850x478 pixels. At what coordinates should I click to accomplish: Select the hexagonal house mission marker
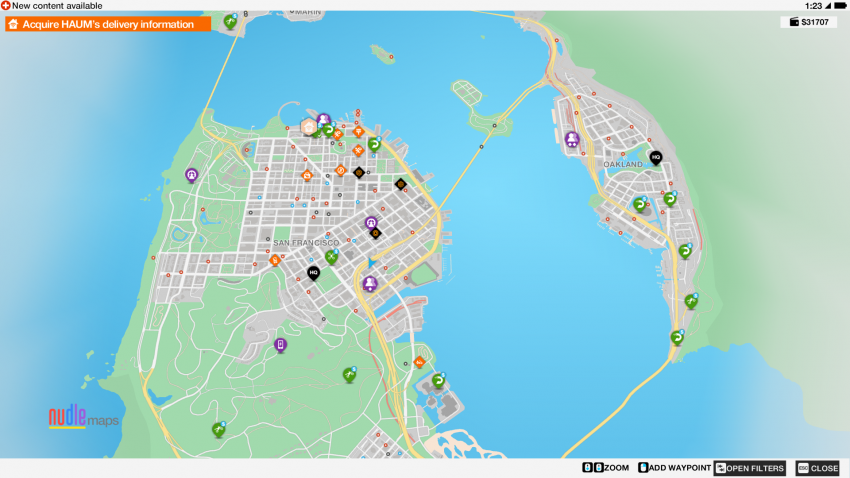pyautogui.click(x=308, y=127)
